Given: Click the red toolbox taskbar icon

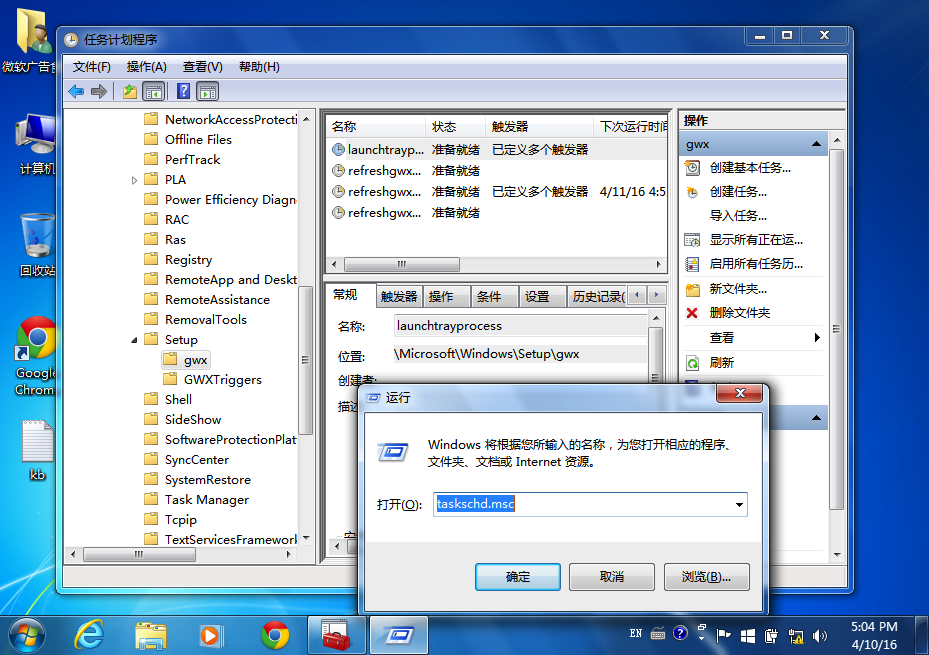Looking at the screenshot, I should click(x=336, y=636).
